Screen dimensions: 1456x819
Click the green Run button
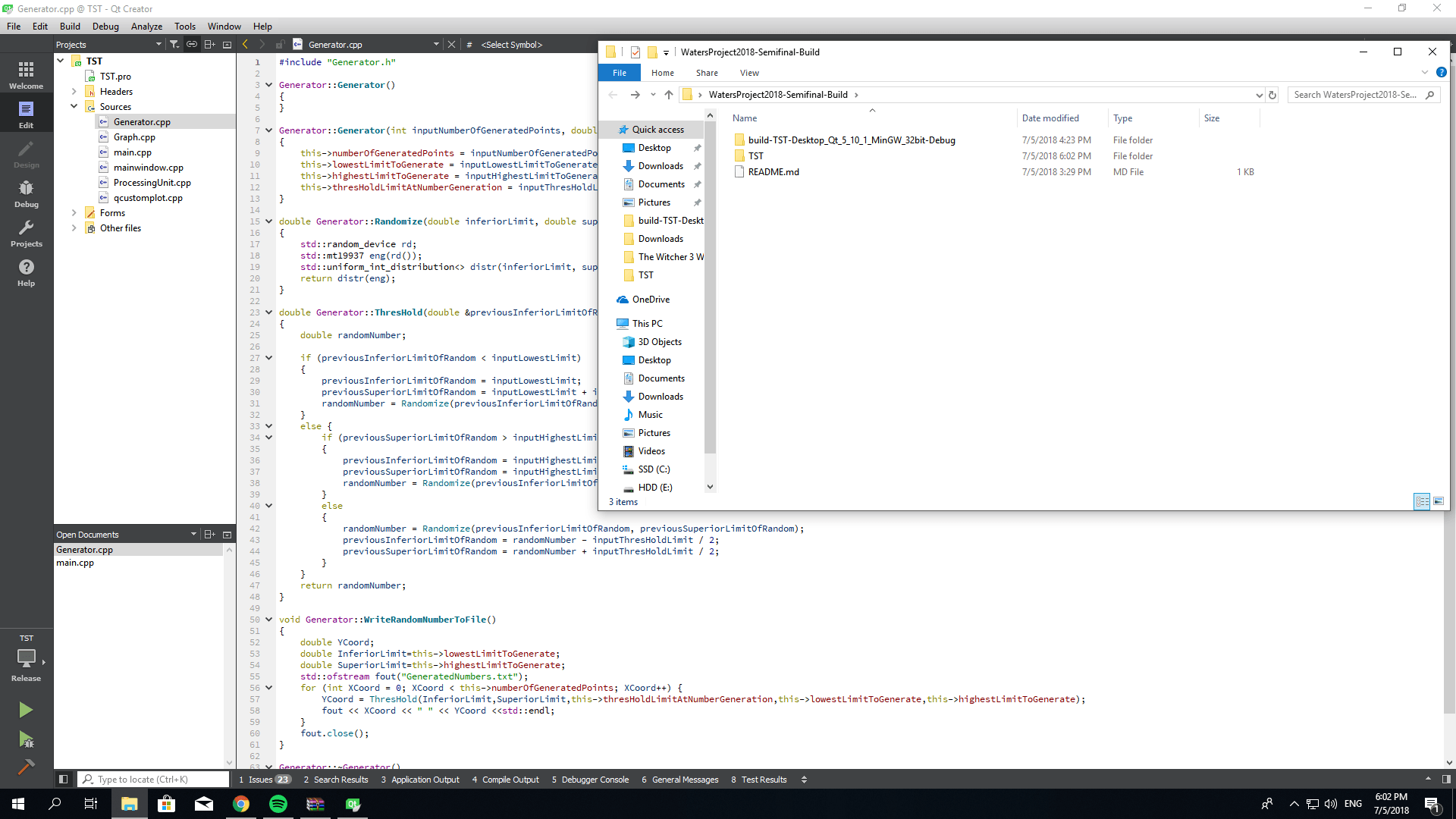(x=26, y=710)
